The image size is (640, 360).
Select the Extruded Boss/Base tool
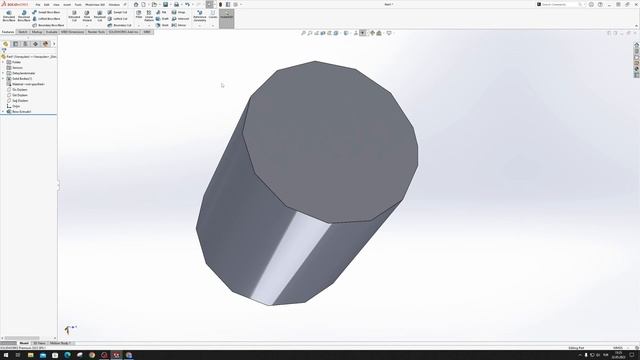pos(9,16)
